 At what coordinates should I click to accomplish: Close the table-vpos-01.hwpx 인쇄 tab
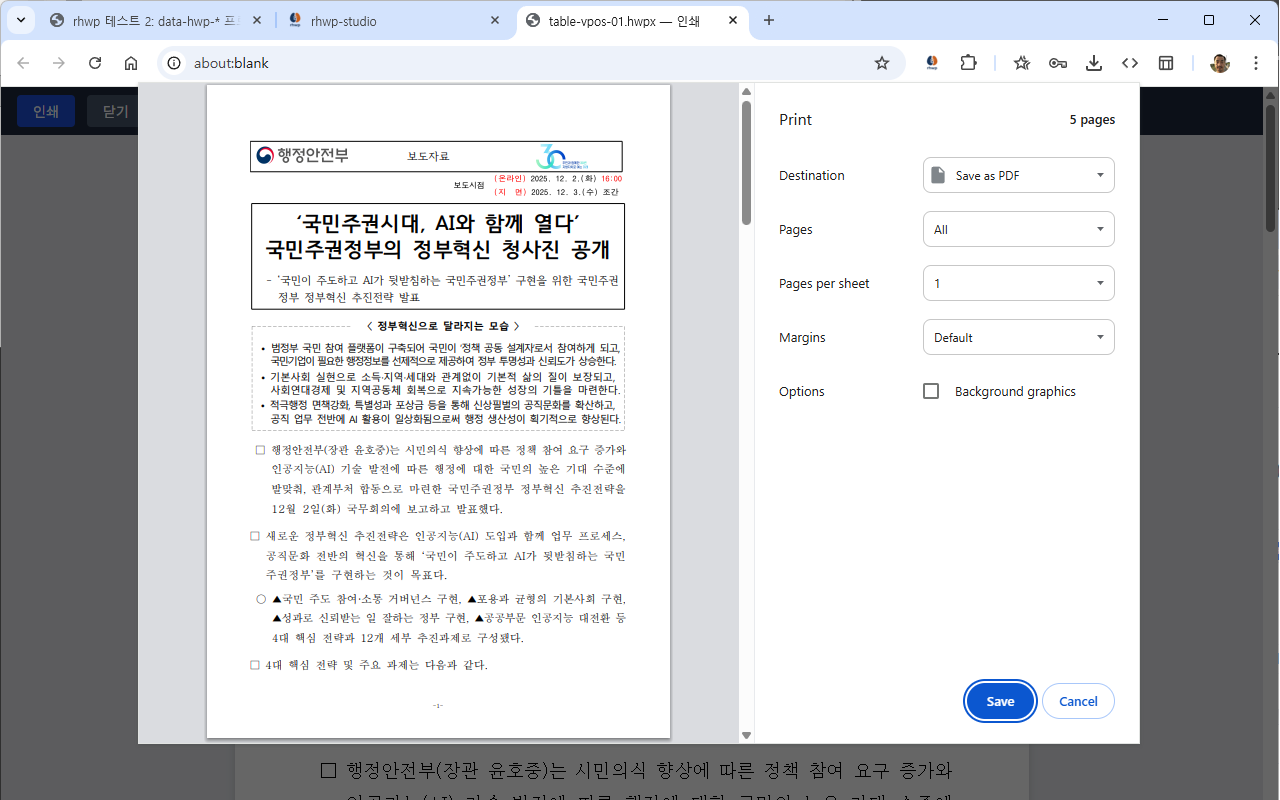[734, 20]
